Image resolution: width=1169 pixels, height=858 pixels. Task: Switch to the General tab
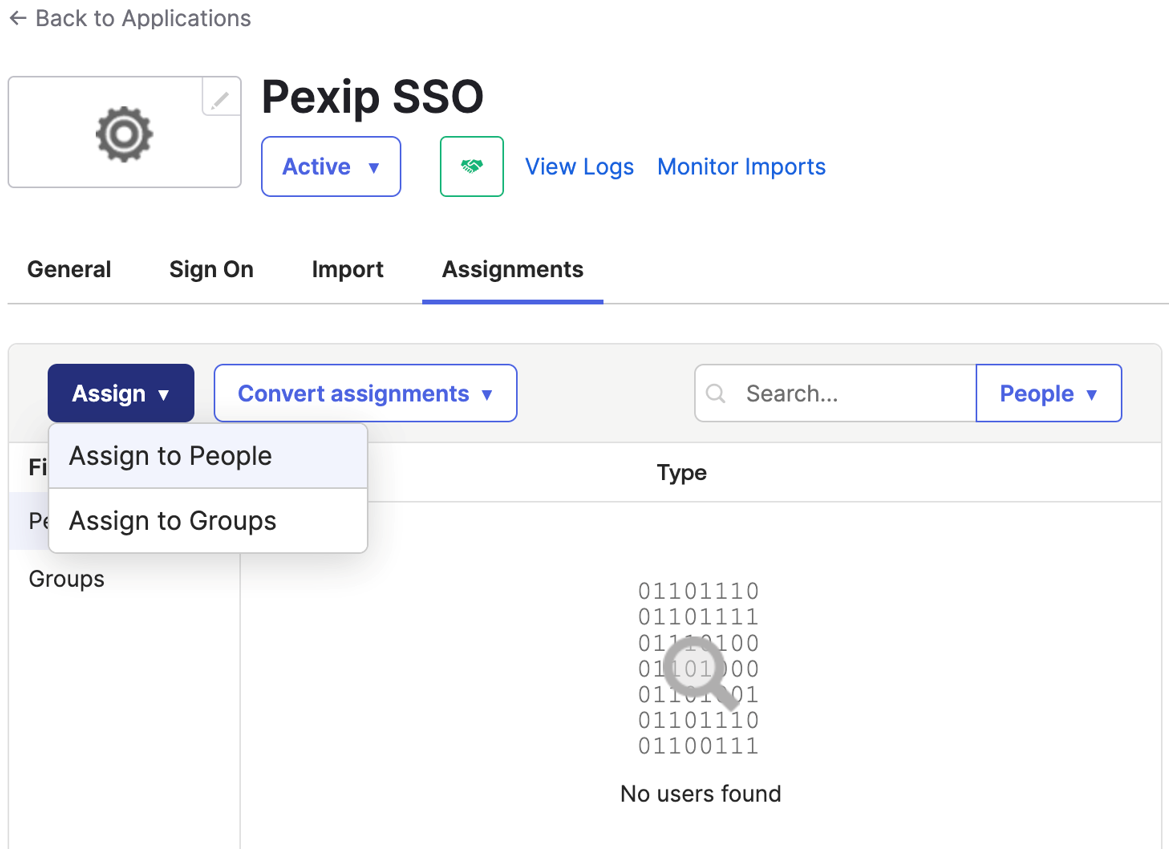[x=69, y=270]
